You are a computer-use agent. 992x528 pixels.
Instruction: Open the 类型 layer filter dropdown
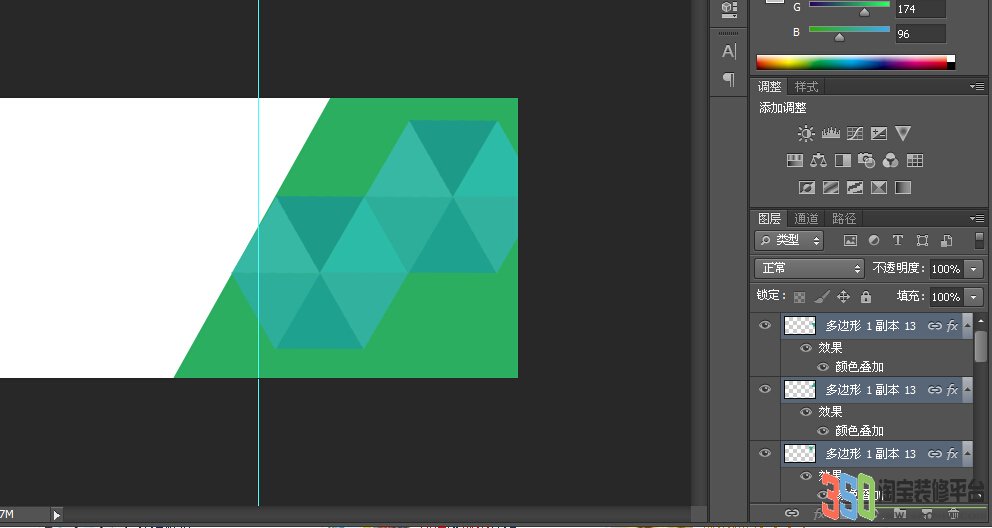coord(789,240)
